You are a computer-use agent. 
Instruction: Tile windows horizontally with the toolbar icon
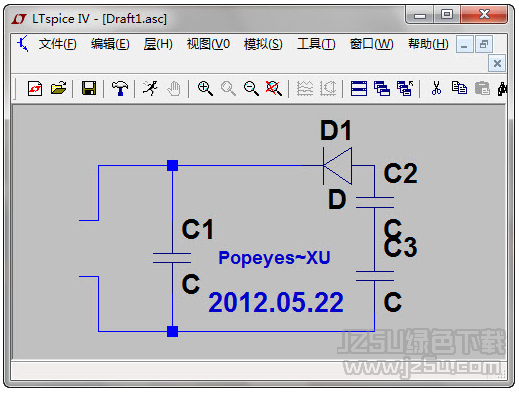coord(359,89)
